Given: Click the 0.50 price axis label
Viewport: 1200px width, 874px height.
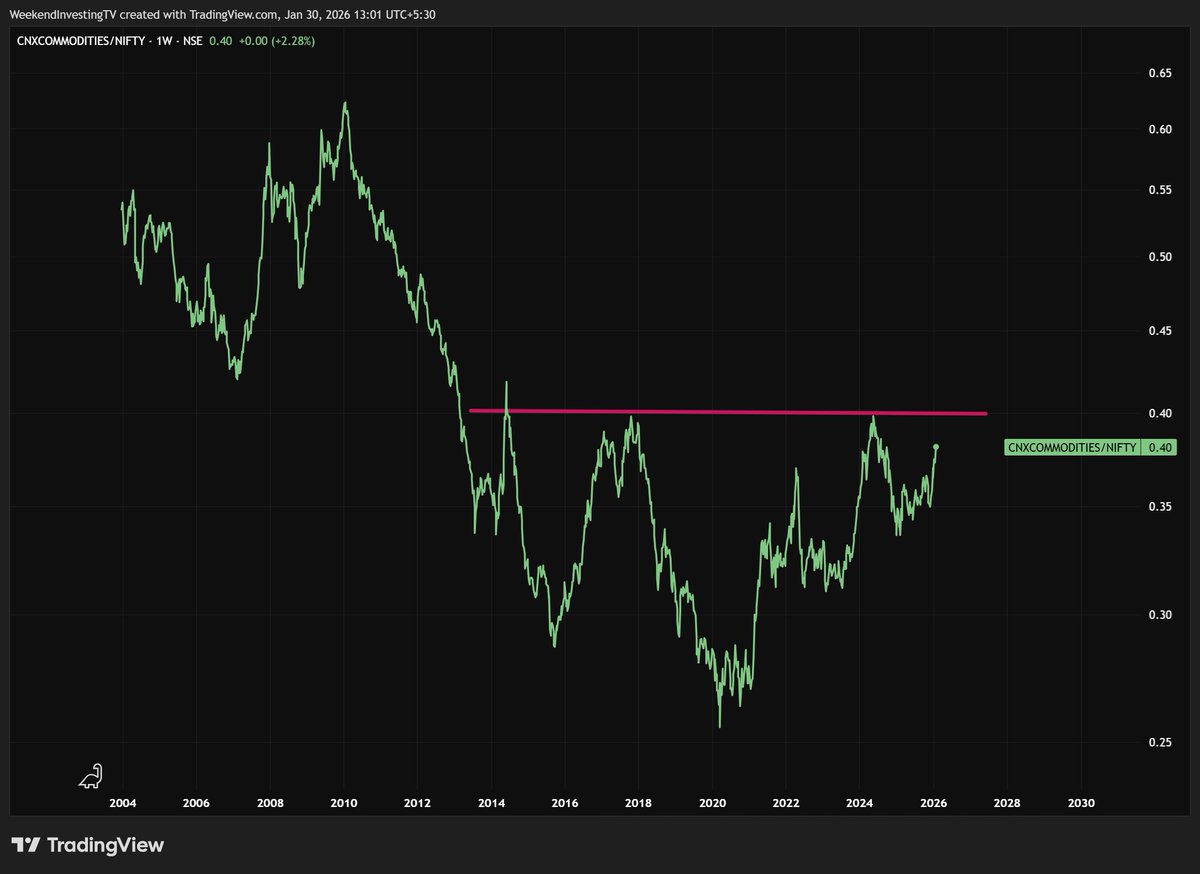Looking at the screenshot, I should coord(1160,257).
